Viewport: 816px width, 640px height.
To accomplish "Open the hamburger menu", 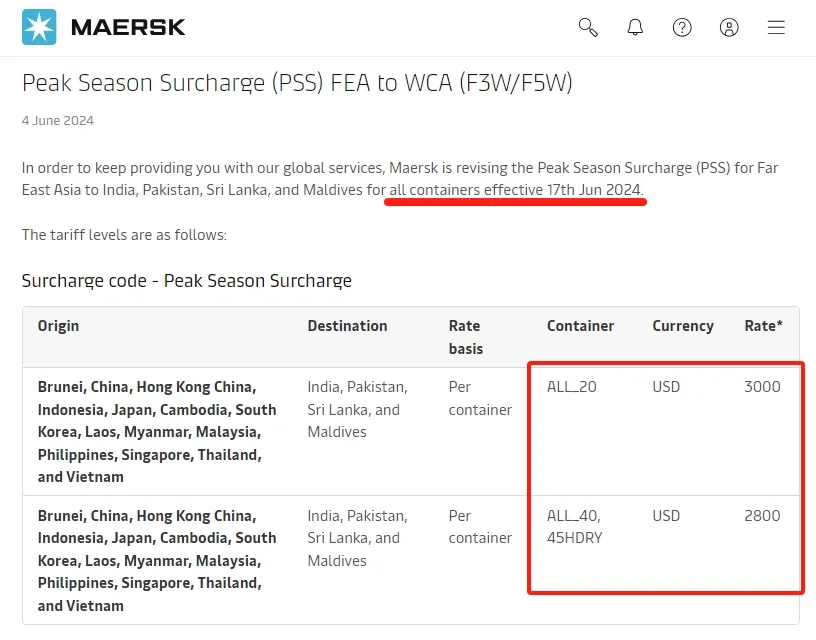I will point(776,27).
